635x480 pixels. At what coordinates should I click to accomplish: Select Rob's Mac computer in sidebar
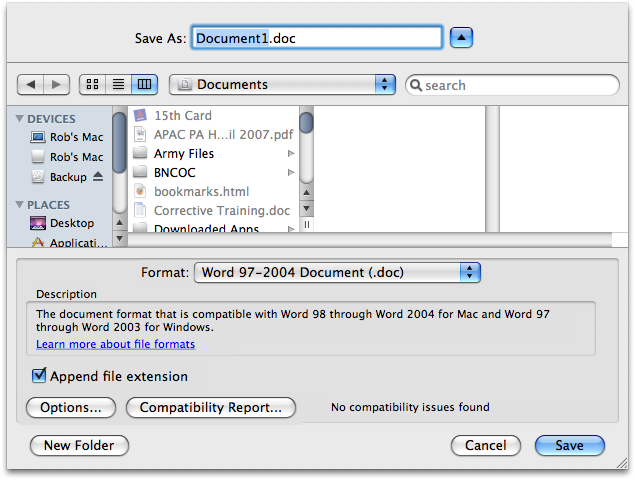[67, 137]
